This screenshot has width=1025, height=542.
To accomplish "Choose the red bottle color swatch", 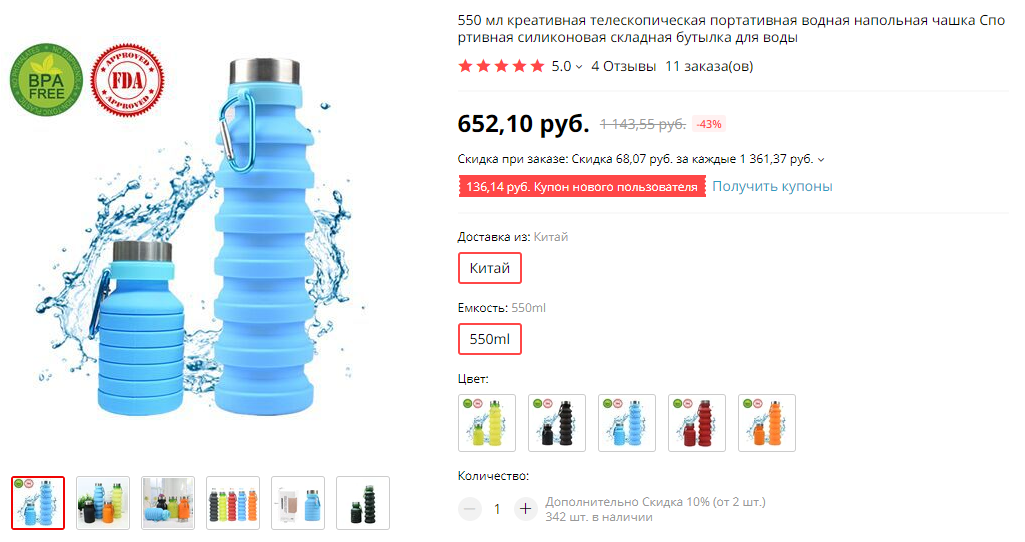I will [697, 423].
